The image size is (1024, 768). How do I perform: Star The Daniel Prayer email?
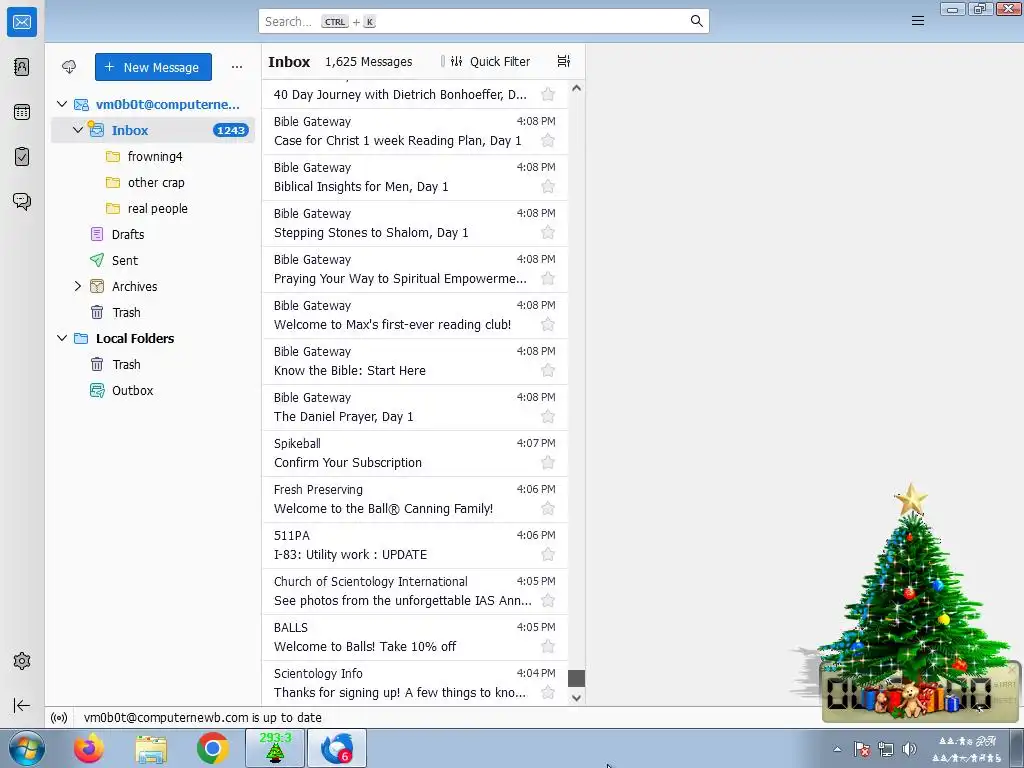[548, 417]
